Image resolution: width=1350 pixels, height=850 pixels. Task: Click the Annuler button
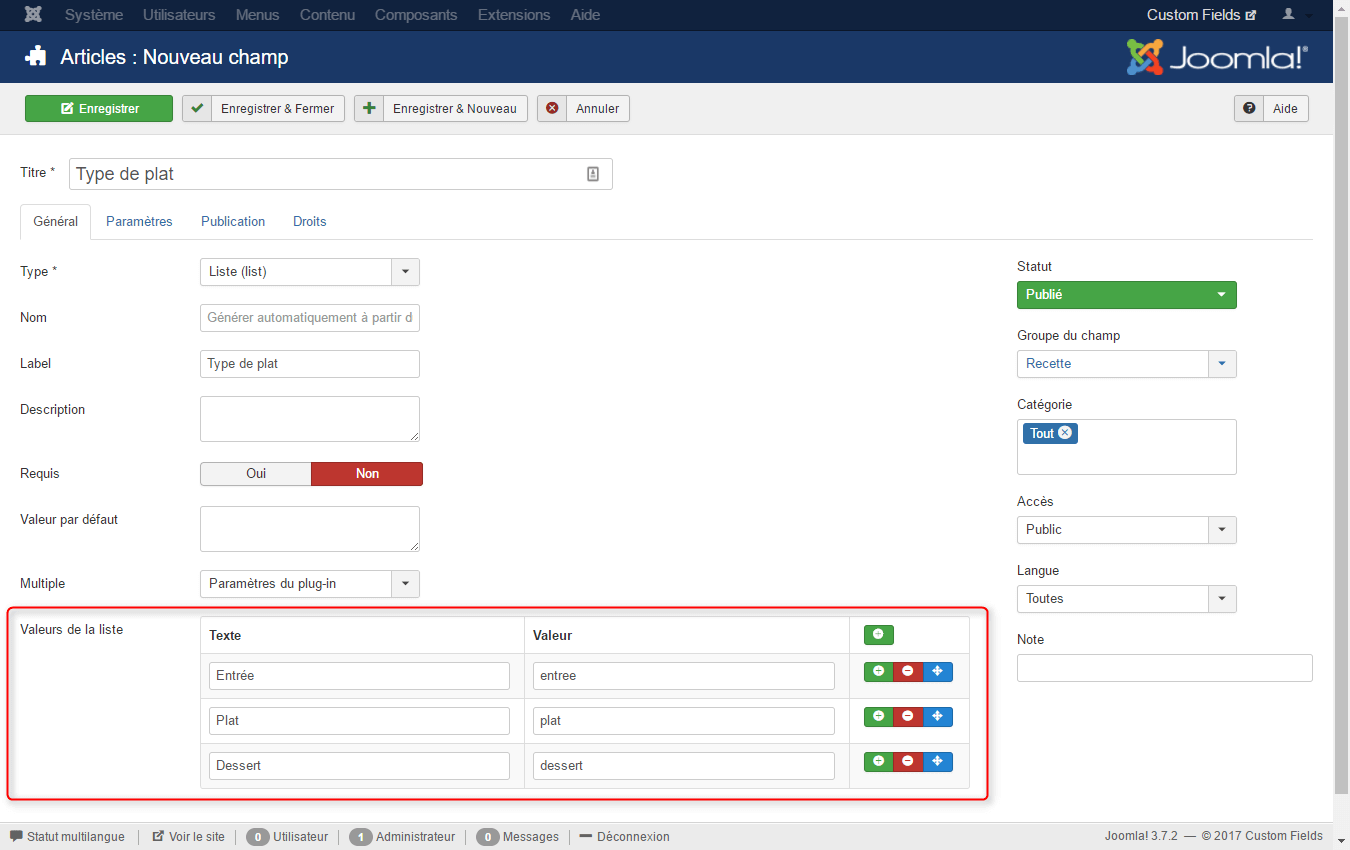(x=584, y=108)
